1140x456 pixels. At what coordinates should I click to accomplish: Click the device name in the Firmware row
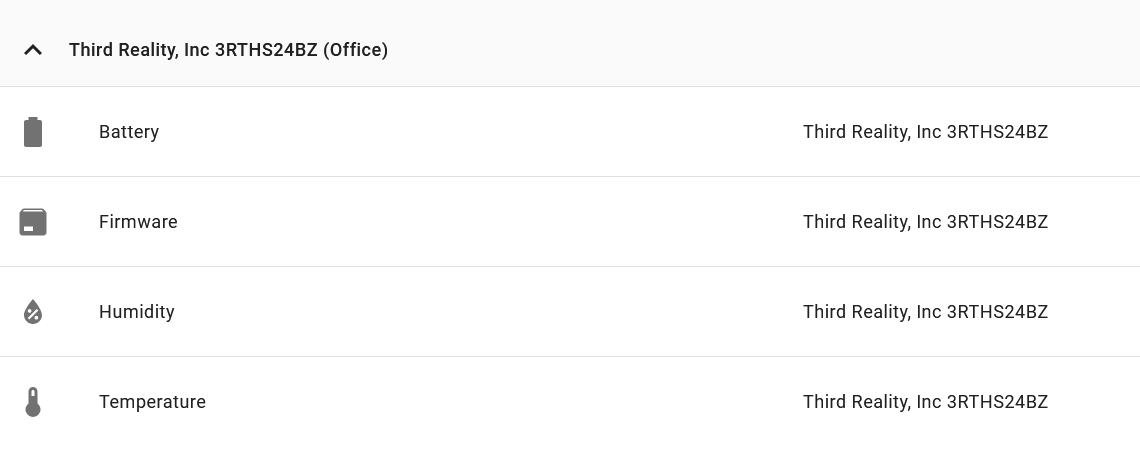coord(925,222)
